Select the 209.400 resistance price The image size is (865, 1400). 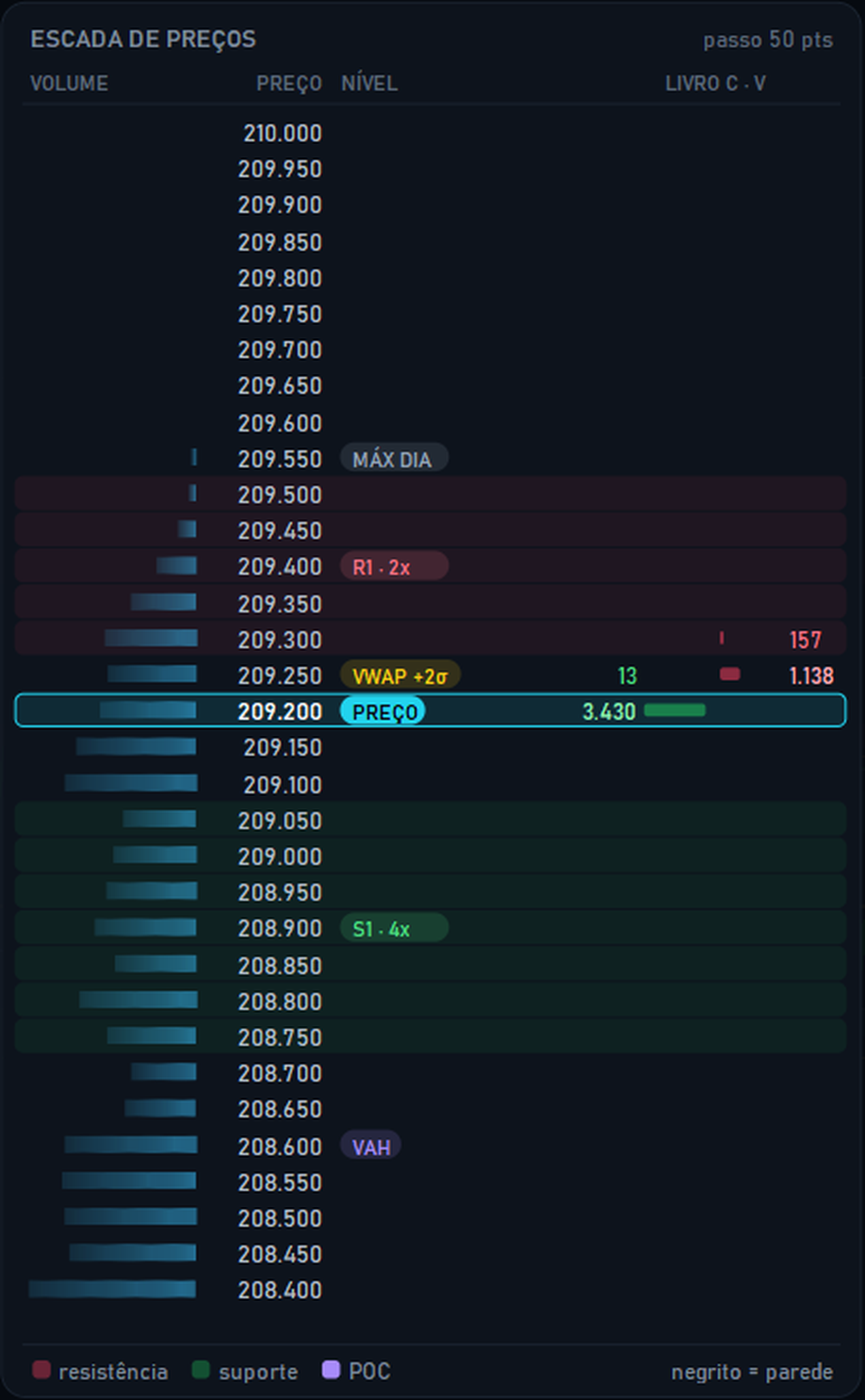click(x=280, y=567)
